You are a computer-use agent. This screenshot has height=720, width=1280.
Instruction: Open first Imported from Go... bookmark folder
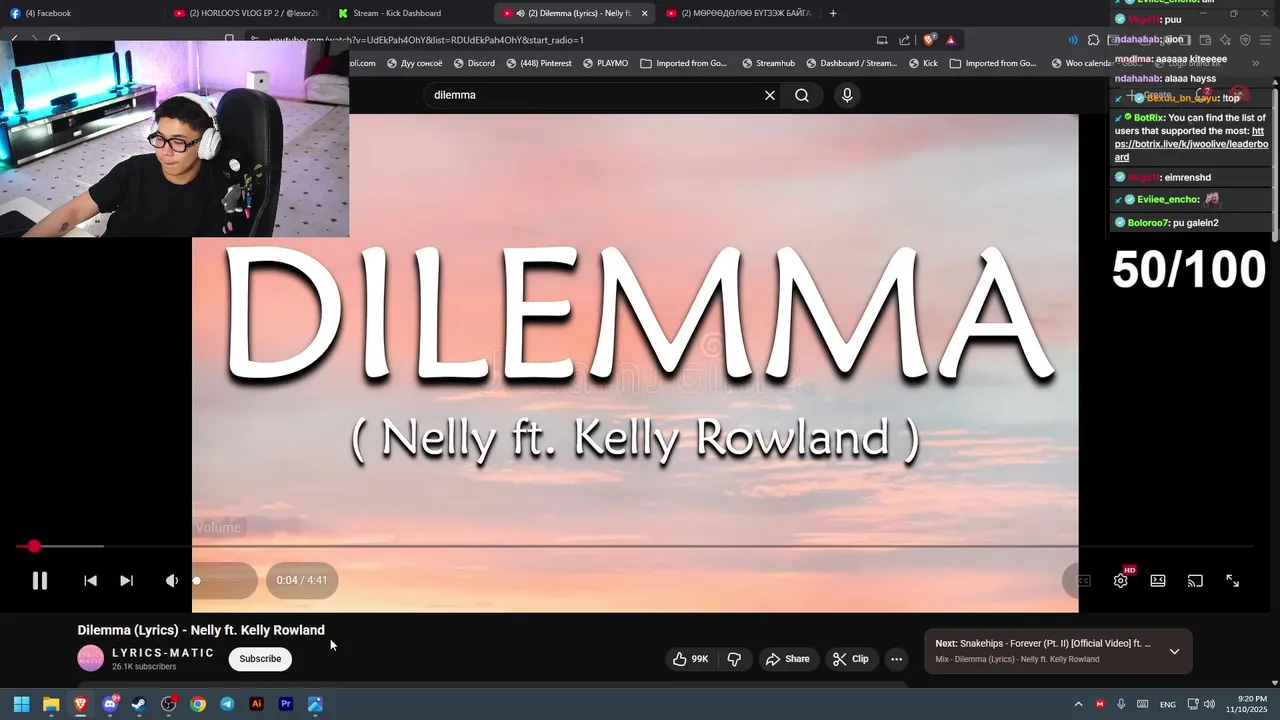tap(684, 63)
